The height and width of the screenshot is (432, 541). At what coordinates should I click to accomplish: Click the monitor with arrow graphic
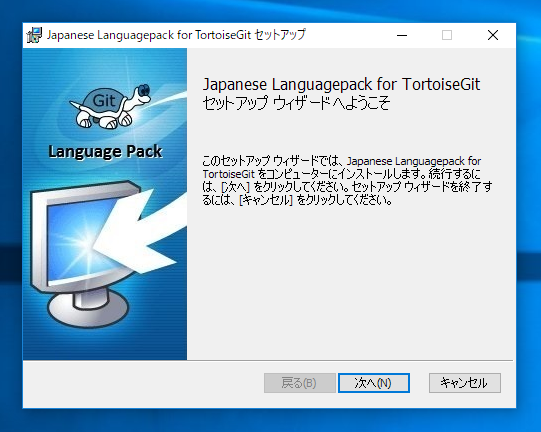pyautogui.click(x=107, y=254)
